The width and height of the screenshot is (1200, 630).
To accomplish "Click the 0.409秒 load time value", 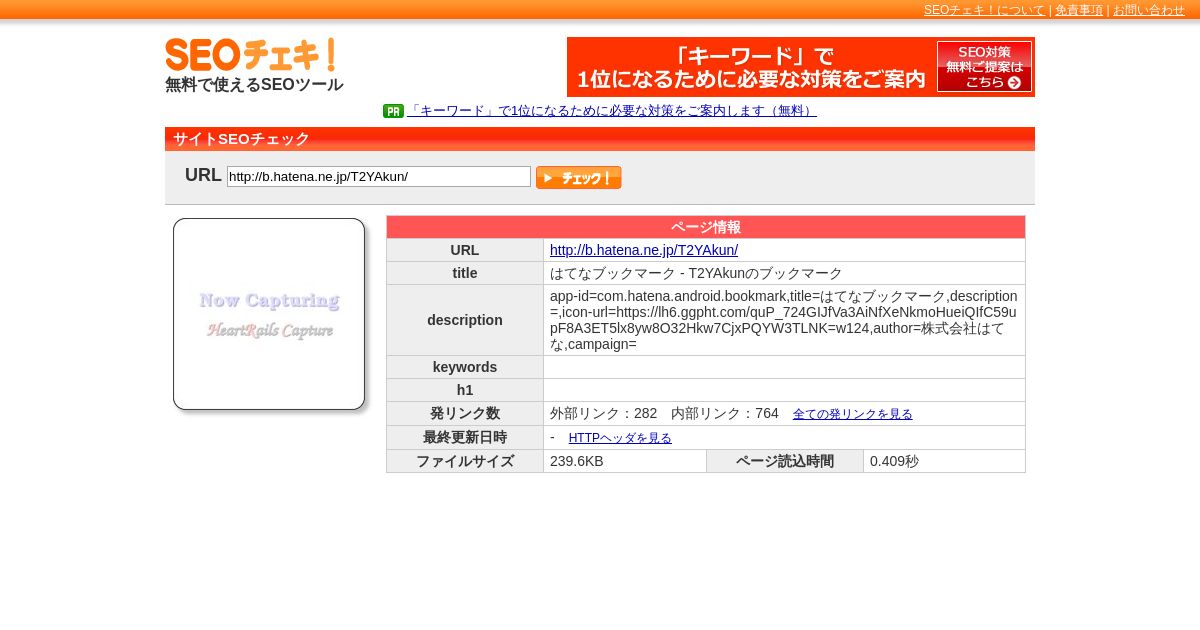I will [x=894, y=461].
